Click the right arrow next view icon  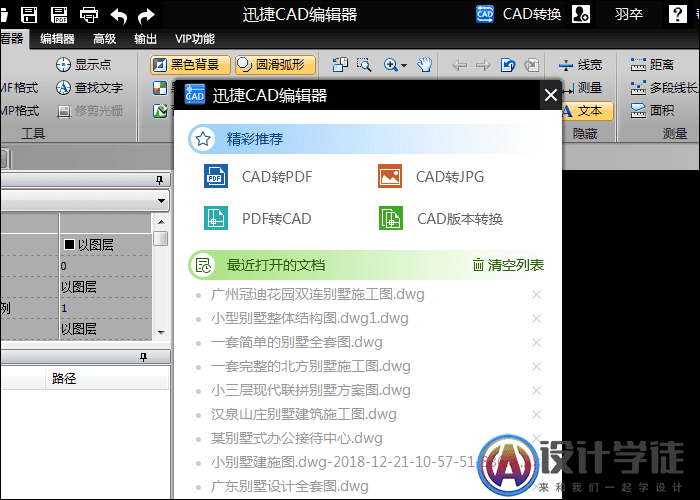483,66
